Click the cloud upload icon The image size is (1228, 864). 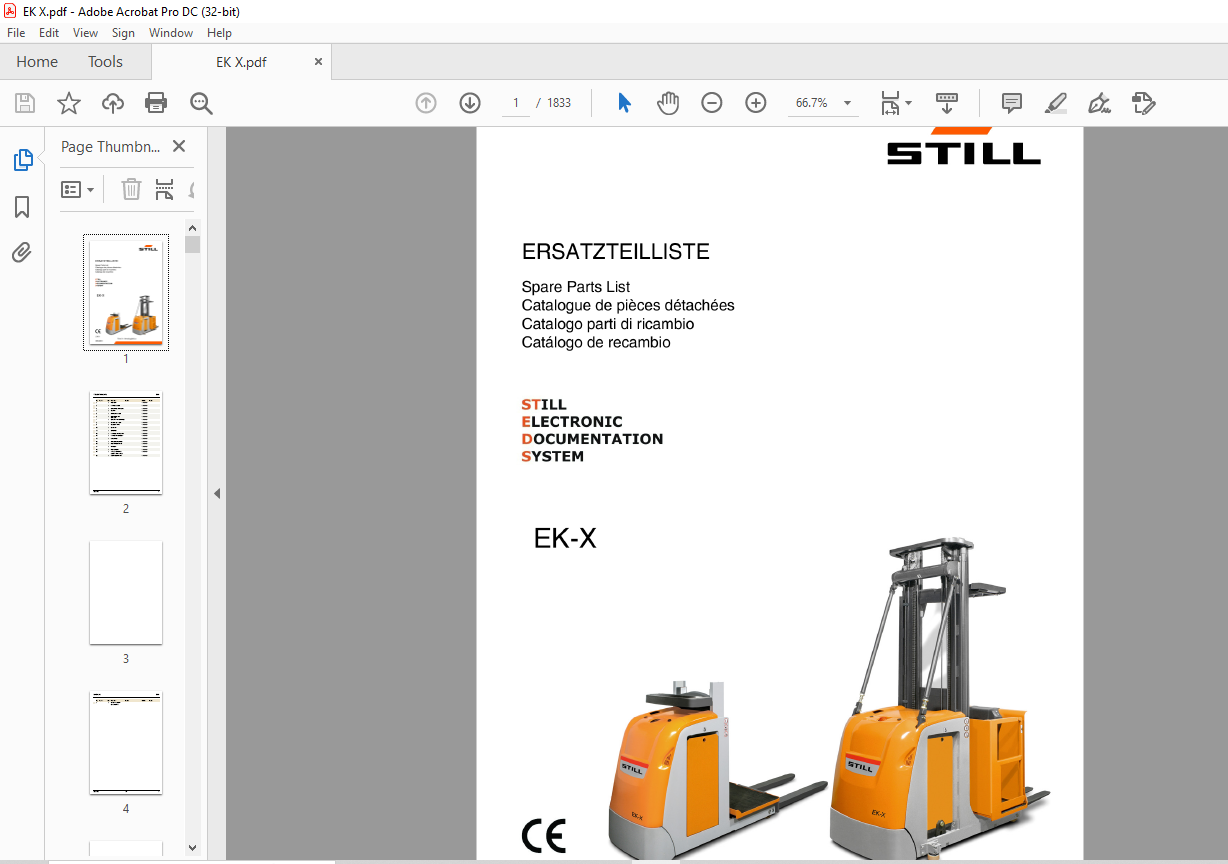pyautogui.click(x=113, y=103)
